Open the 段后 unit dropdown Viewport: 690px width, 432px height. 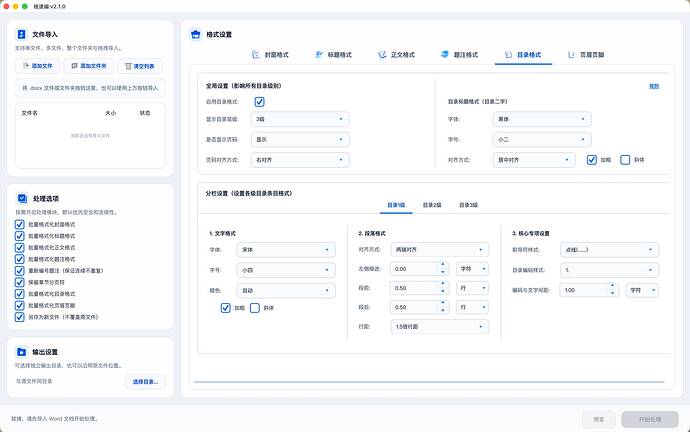coord(472,307)
